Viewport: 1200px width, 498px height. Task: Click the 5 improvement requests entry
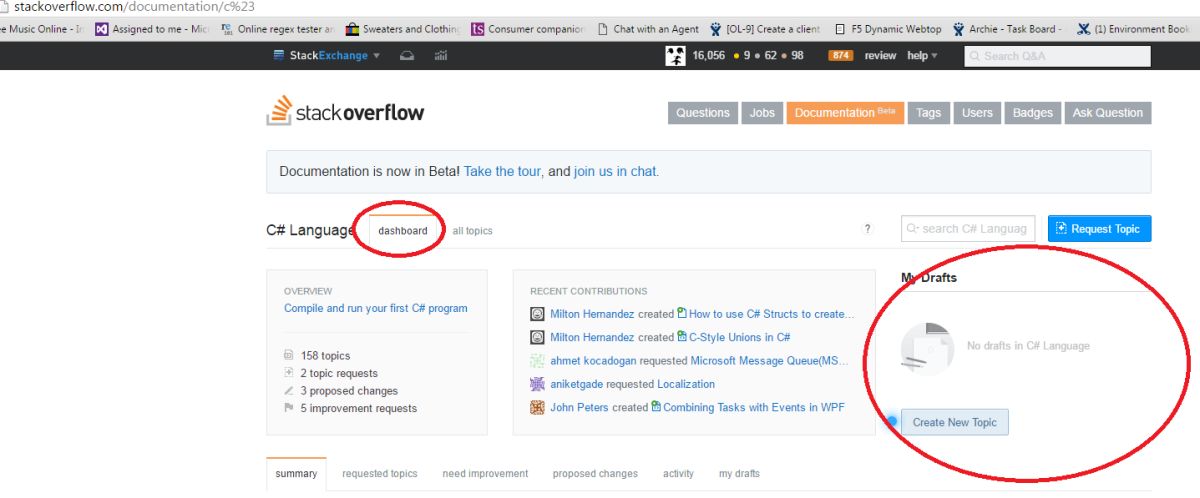(359, 408)
